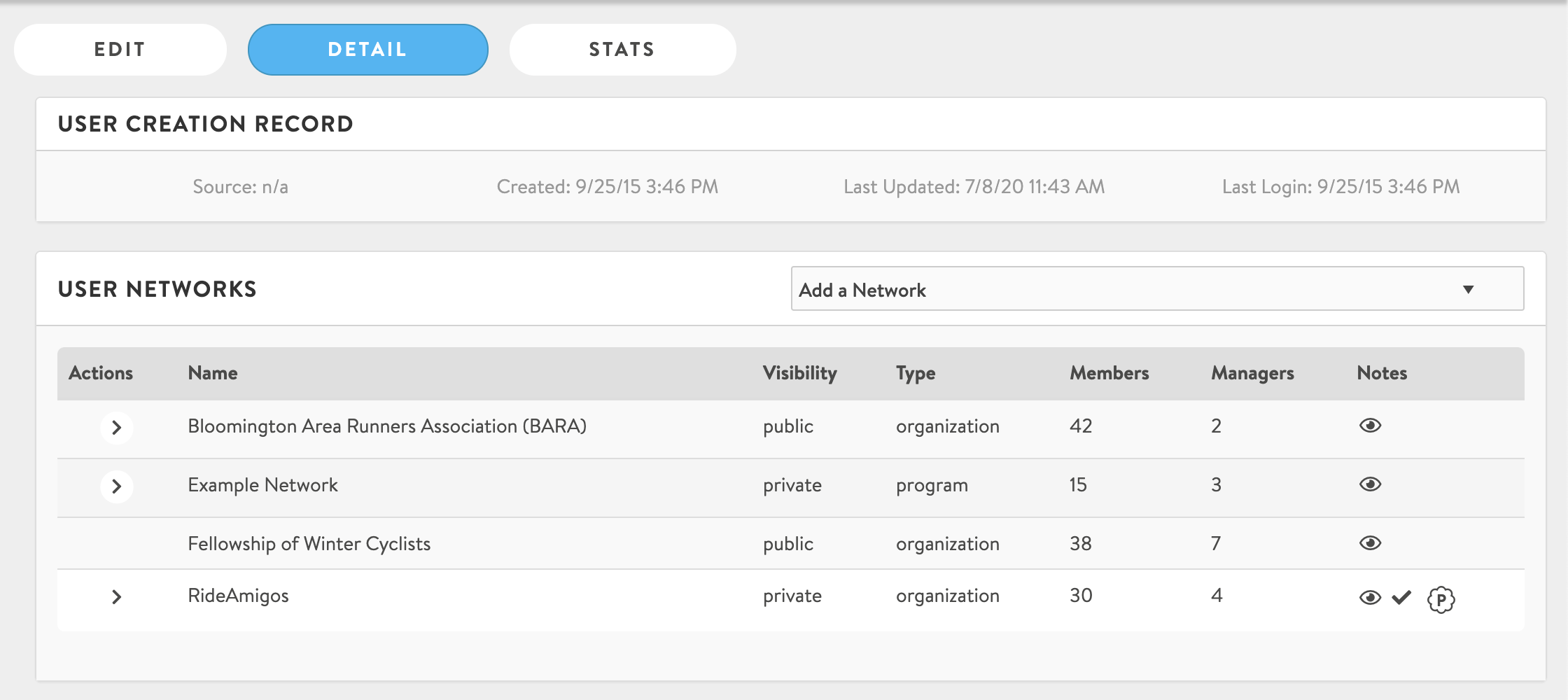
Task: Click the Managers column header
Action: coord(1252,373)
